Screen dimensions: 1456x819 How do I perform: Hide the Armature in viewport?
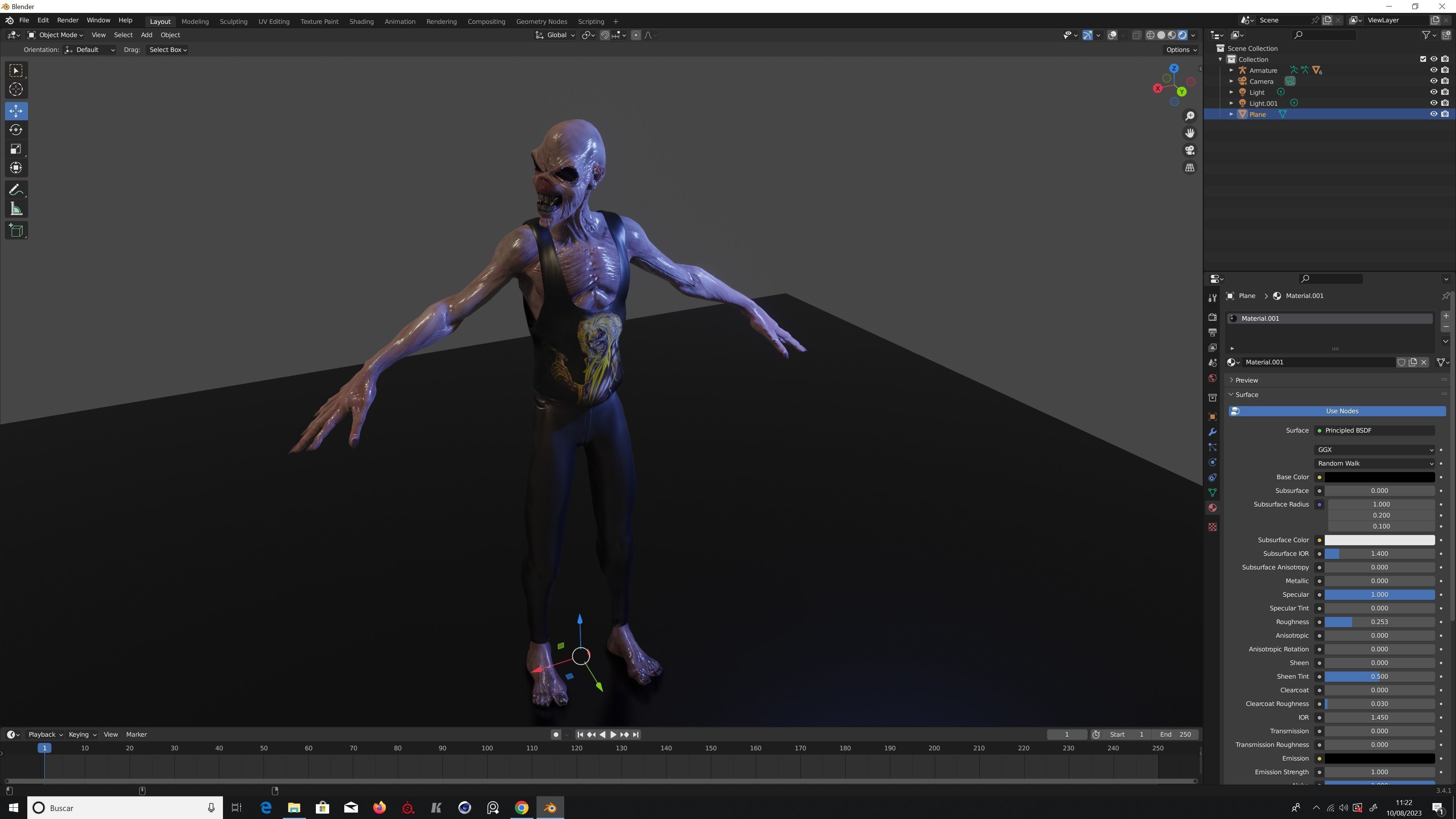[1434, 70]
